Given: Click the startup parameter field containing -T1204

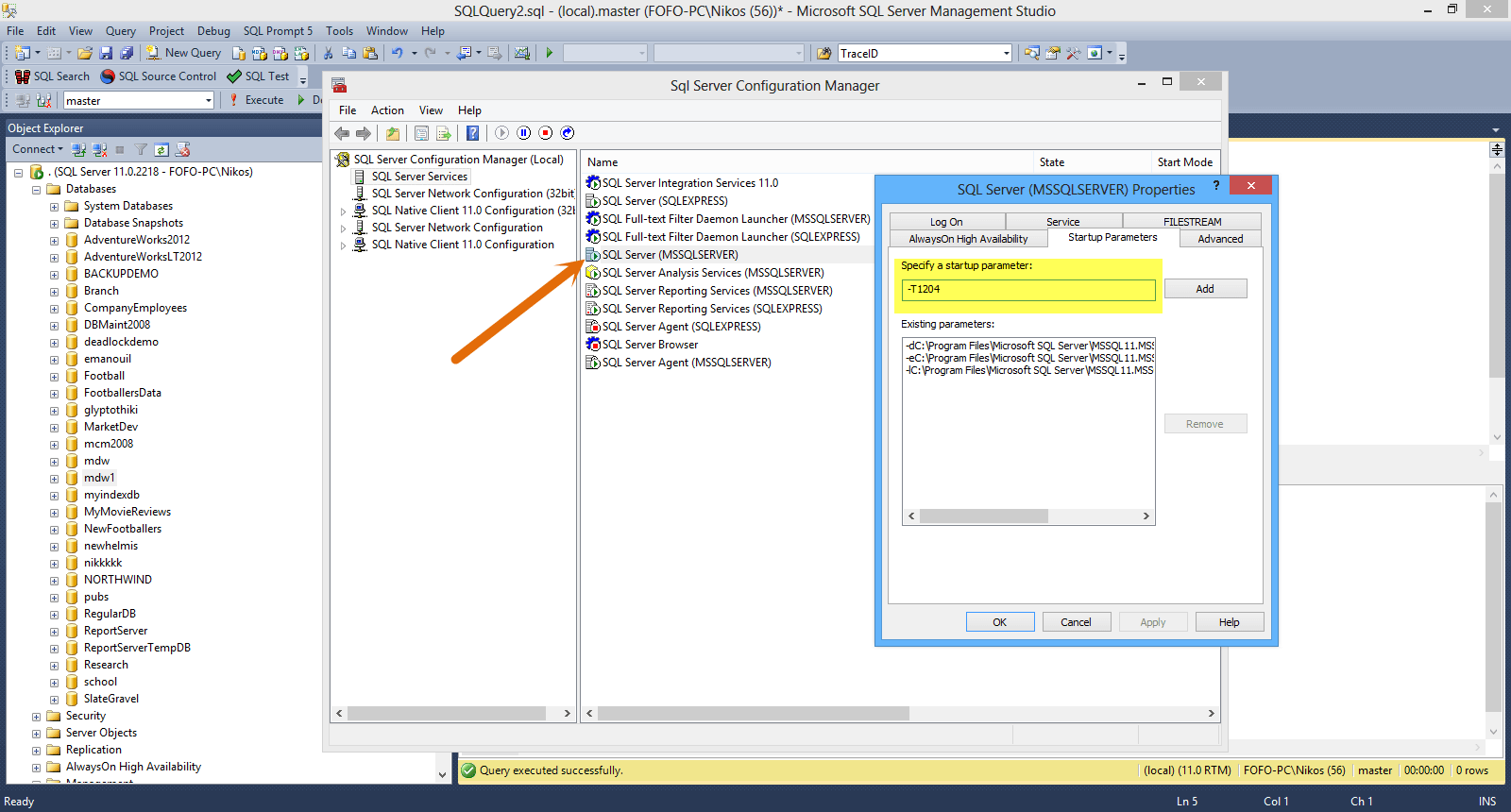Looking at the screenshot, I should coord(1028,290).
